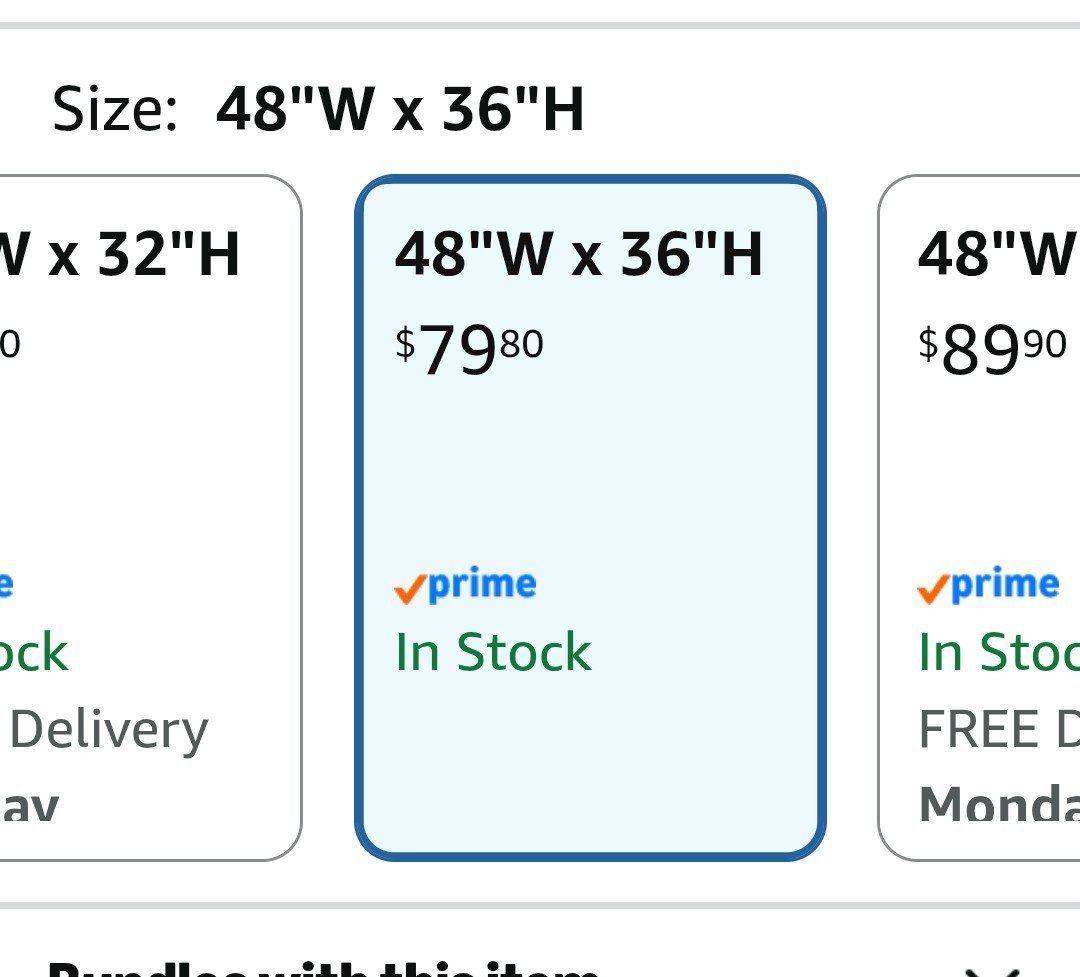Viewport: 1080px width, 977px height.
Task: Tap the bold 48"W x 36"H card title
Action: [579, 254]
